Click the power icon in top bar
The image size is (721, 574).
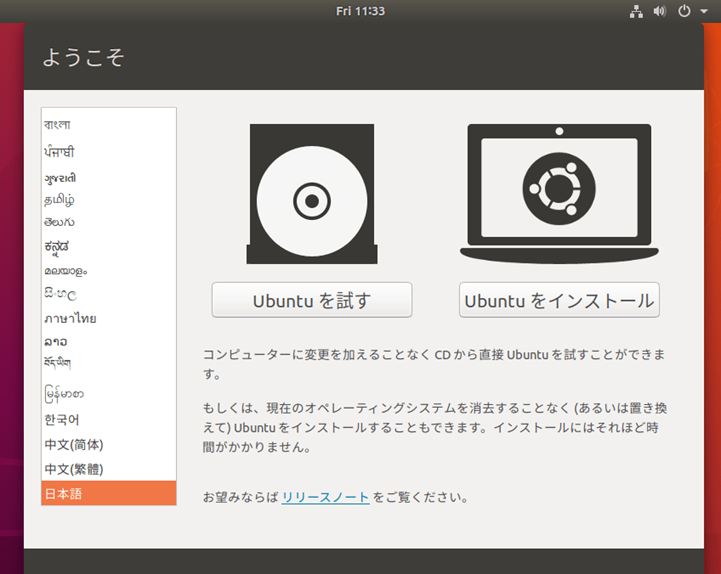click(684, 11)
